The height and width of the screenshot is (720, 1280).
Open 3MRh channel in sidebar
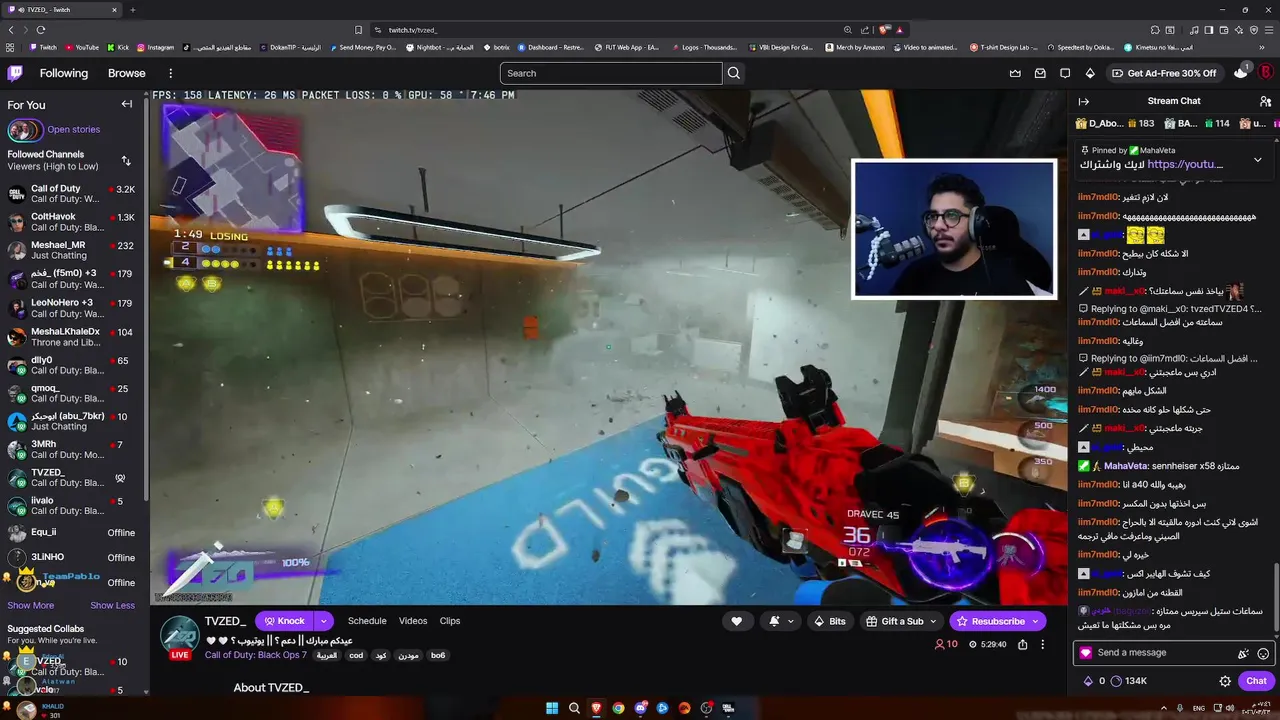click(72, 450)
